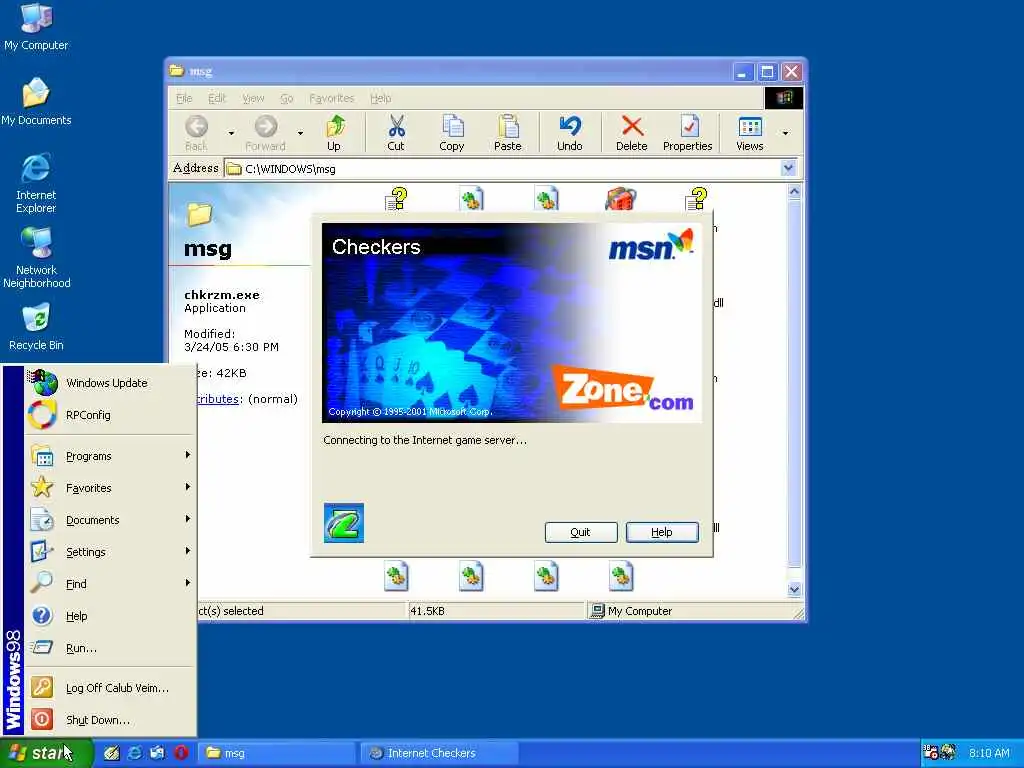
Task: Open the Views dropdown arrow
Action: tap(786, 133)
